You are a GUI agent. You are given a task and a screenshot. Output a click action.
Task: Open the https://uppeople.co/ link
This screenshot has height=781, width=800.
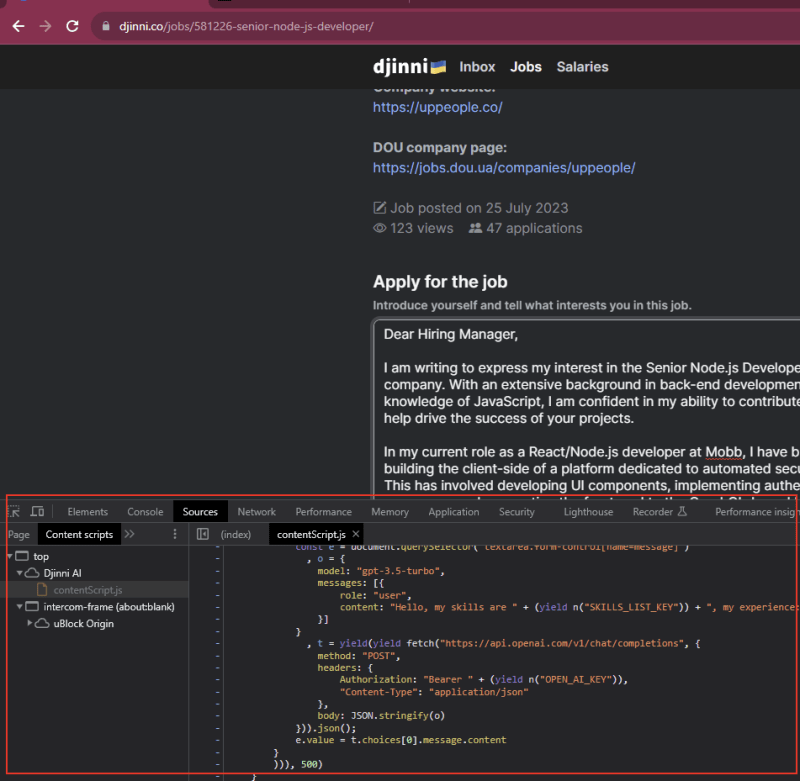point(437,107)
